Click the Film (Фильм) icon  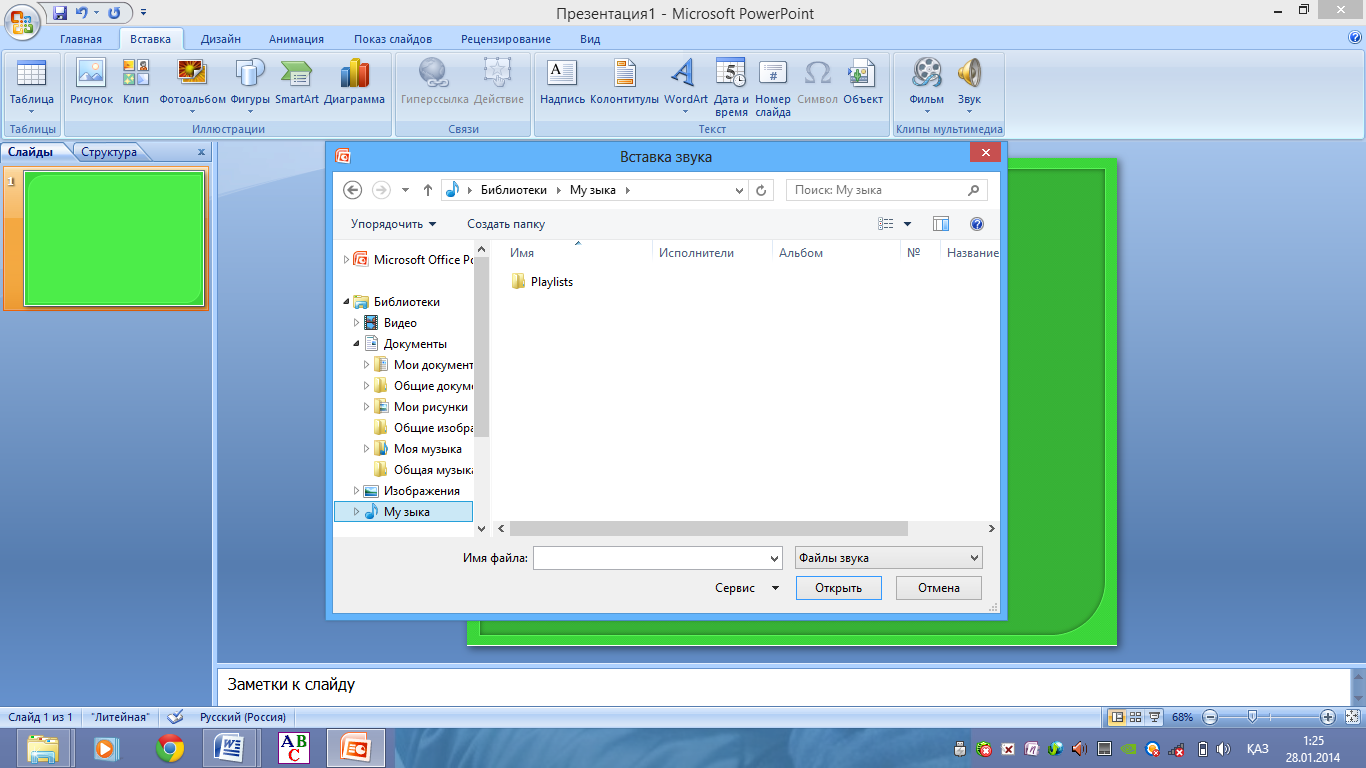click(x=926, y=74)
